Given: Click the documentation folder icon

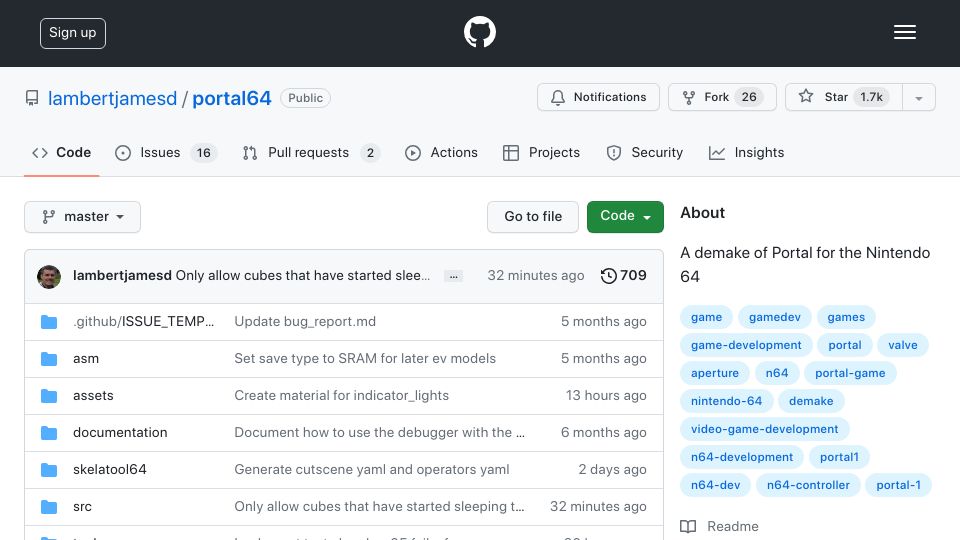Looking at the screenshot, I should pyautogui.click(x=49, y=433).
